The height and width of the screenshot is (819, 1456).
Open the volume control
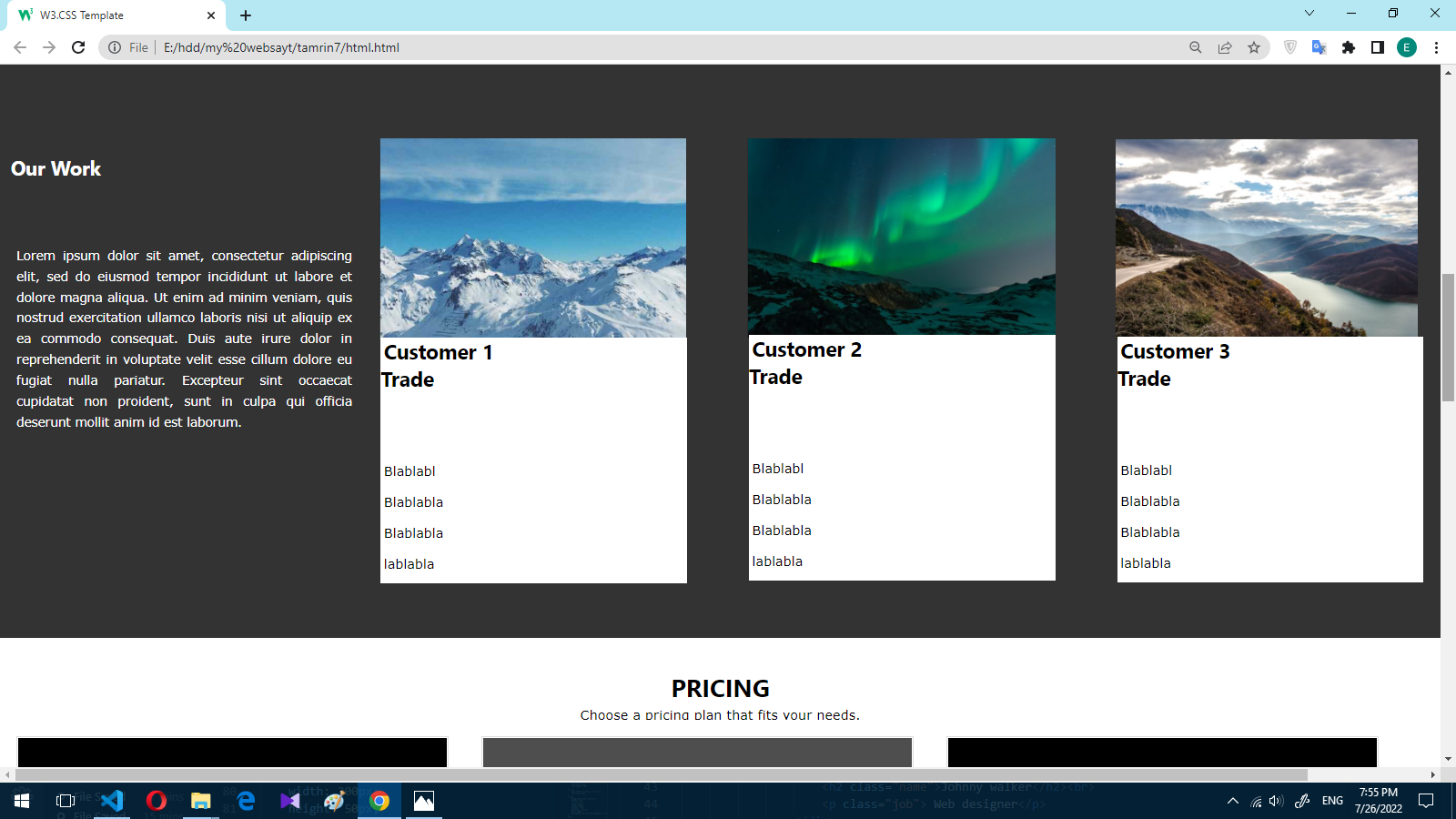(x=1276, y=801)
